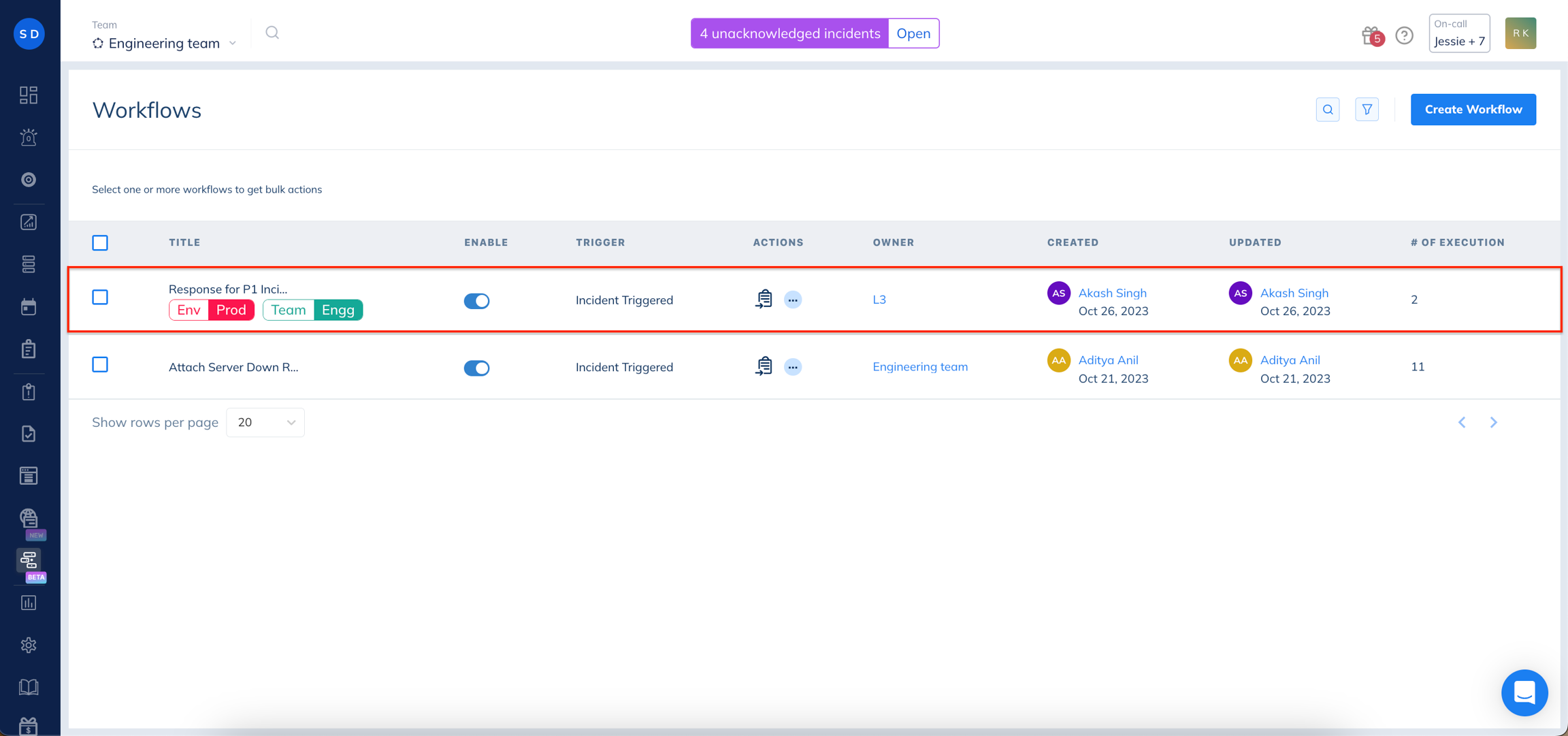Click the UPDATED column header
The image size is (1568, 736).
click(1255, 242)
